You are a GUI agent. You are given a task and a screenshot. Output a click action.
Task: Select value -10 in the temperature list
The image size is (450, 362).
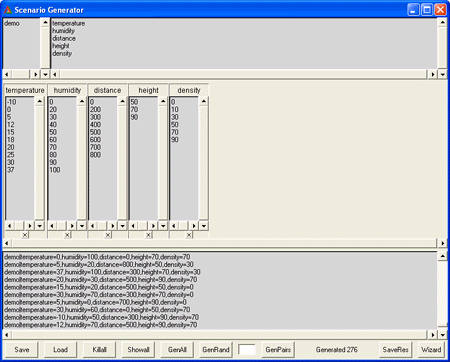(11, 102)
